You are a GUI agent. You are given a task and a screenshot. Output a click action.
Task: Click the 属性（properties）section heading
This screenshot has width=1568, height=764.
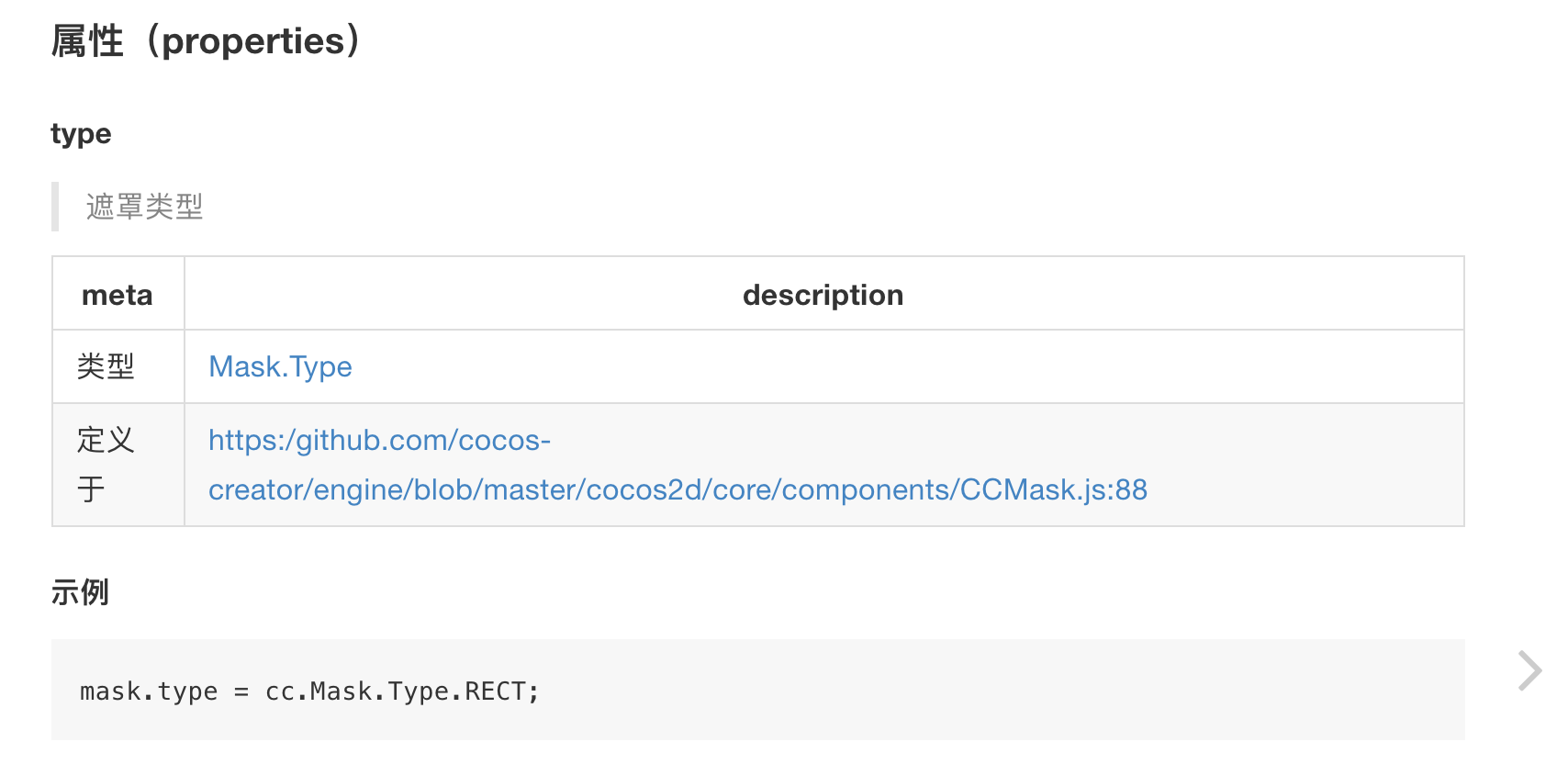(207, 41)
